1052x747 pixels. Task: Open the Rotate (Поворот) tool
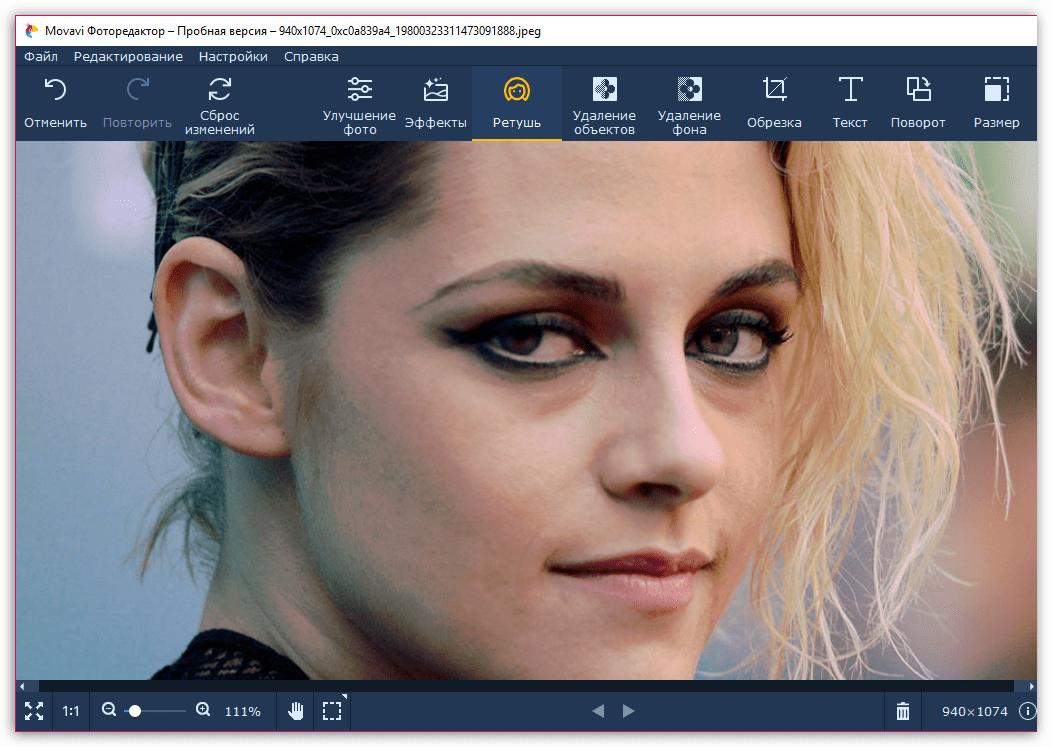pos(918,104)
